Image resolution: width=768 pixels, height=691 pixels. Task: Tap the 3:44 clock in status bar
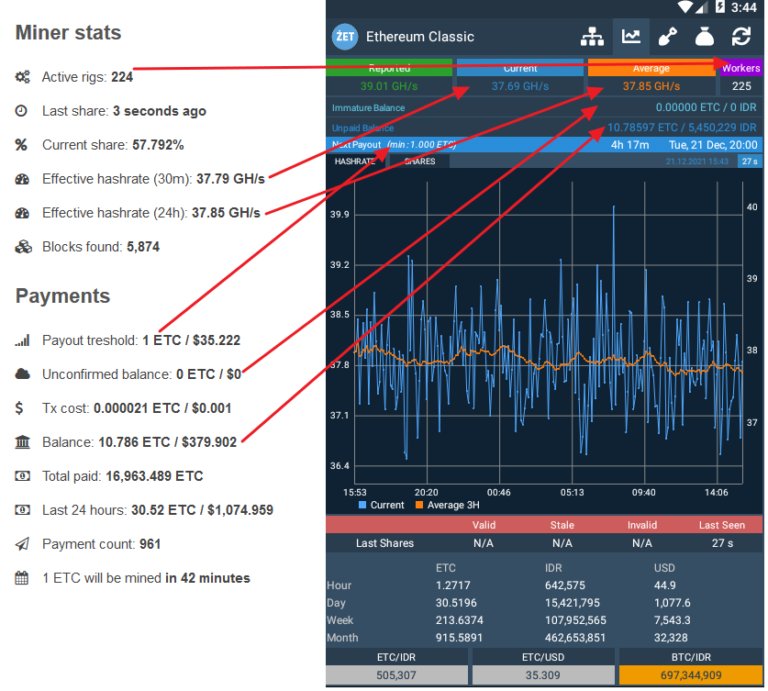[744, 7]
